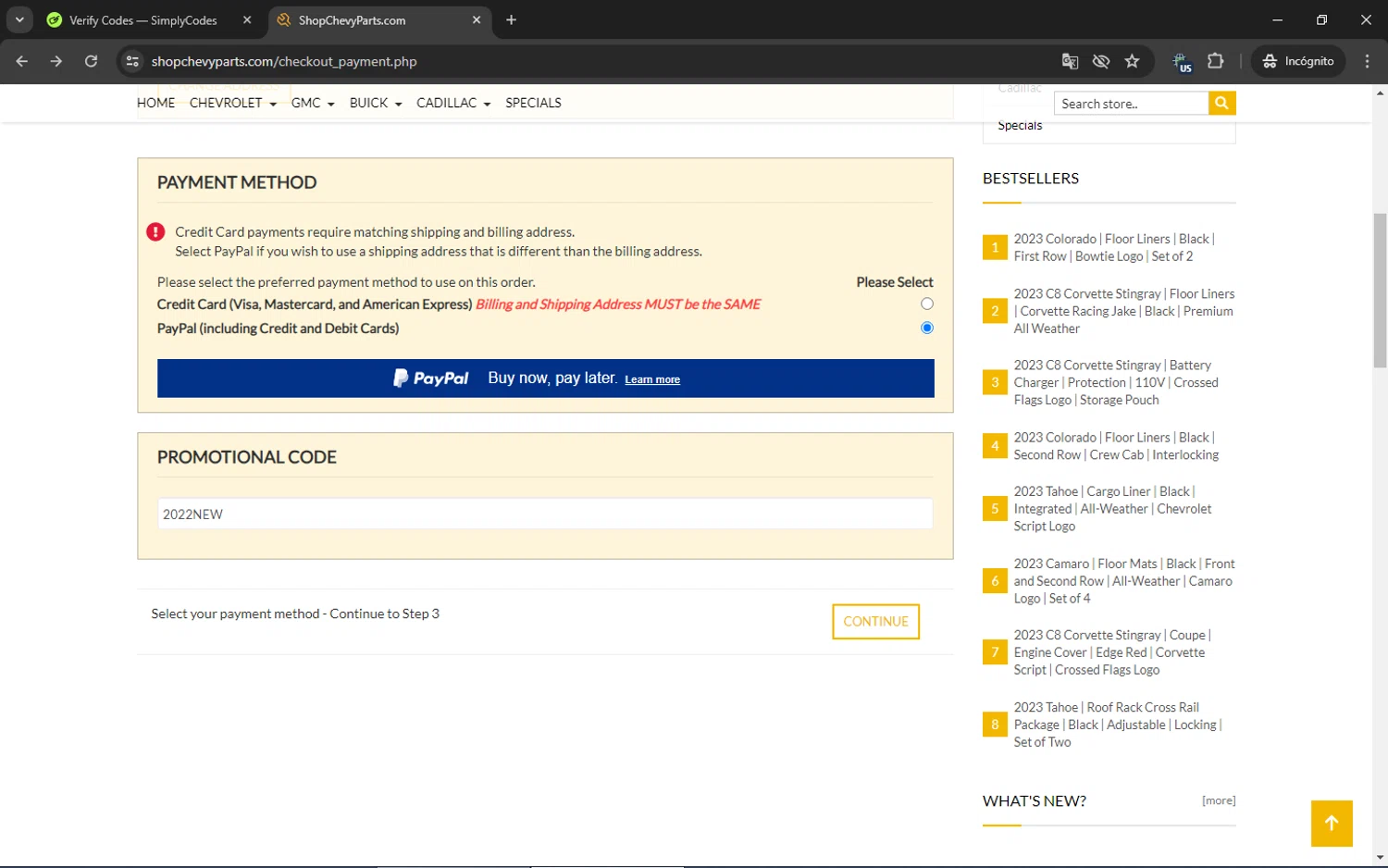
Task: Select the PayPal payment radio
Action: tap(927, 328)
